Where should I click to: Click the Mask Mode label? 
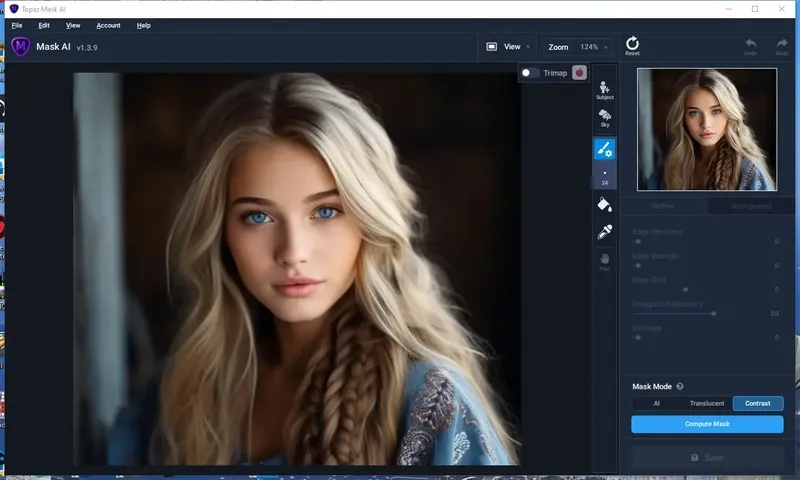click(652, 386)
